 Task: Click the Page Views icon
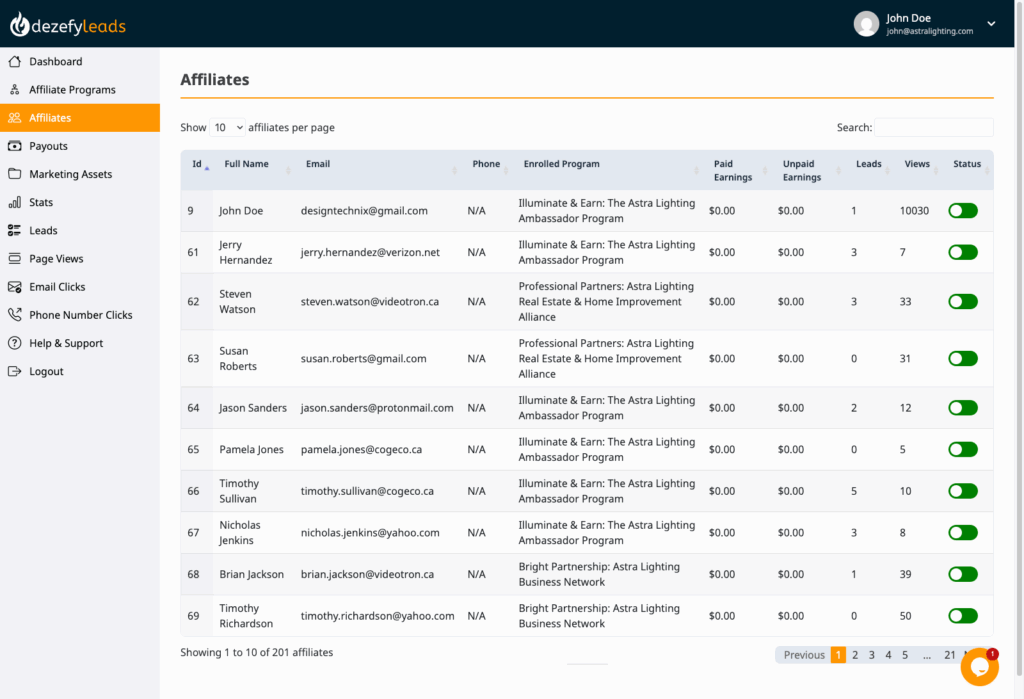(14, 259)
